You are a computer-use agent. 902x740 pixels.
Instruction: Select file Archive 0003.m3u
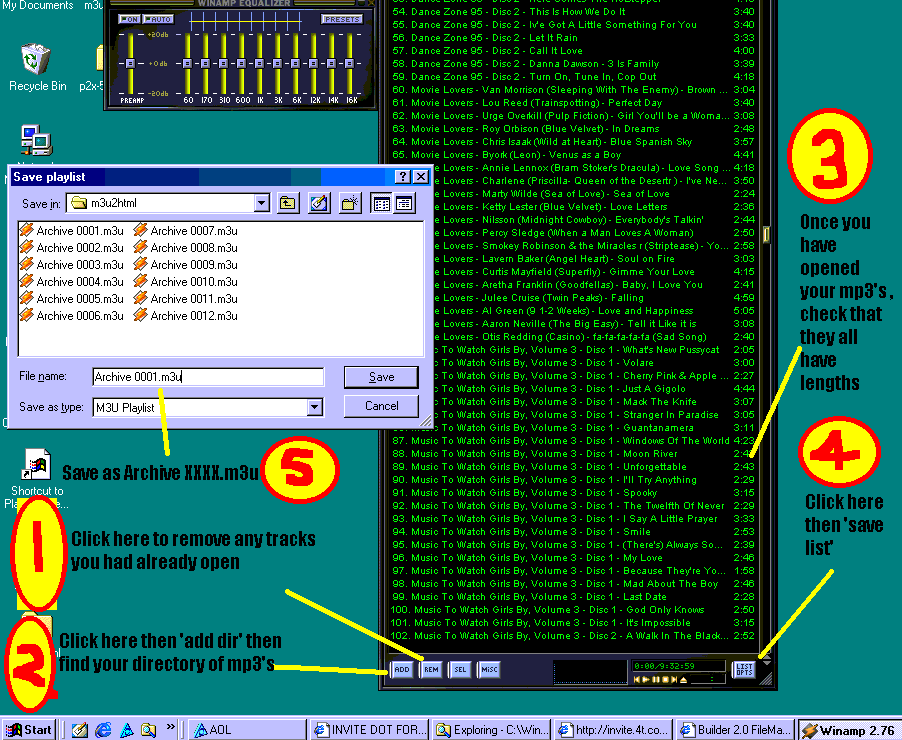click(71, 265)
